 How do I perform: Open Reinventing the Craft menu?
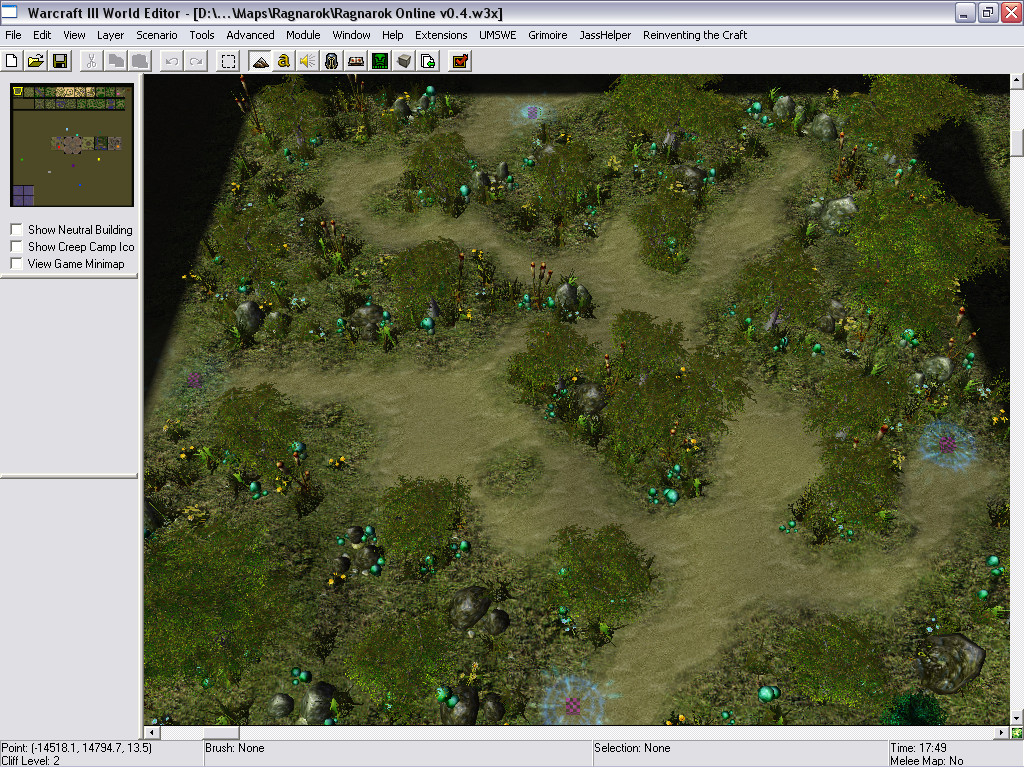695,35
